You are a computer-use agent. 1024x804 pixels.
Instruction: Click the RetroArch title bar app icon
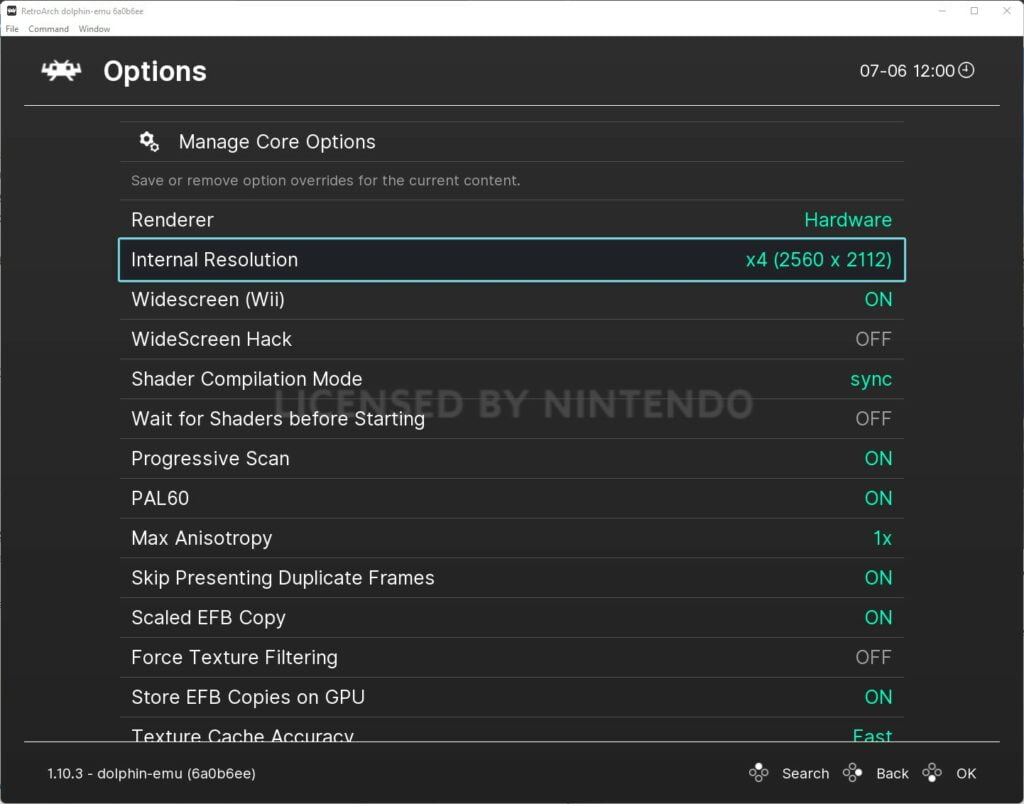[11, 10]
